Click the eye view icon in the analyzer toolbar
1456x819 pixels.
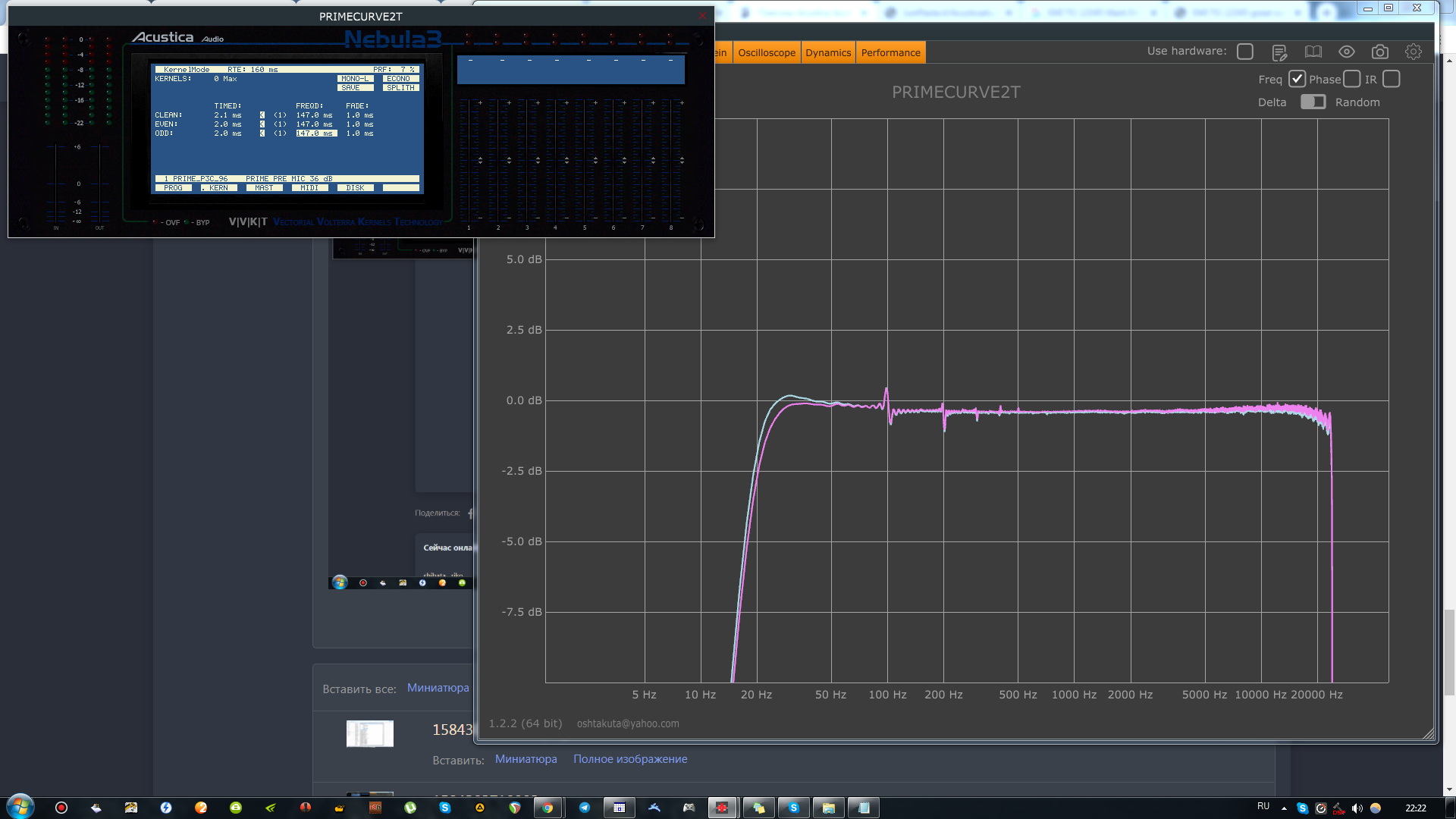1346,52
